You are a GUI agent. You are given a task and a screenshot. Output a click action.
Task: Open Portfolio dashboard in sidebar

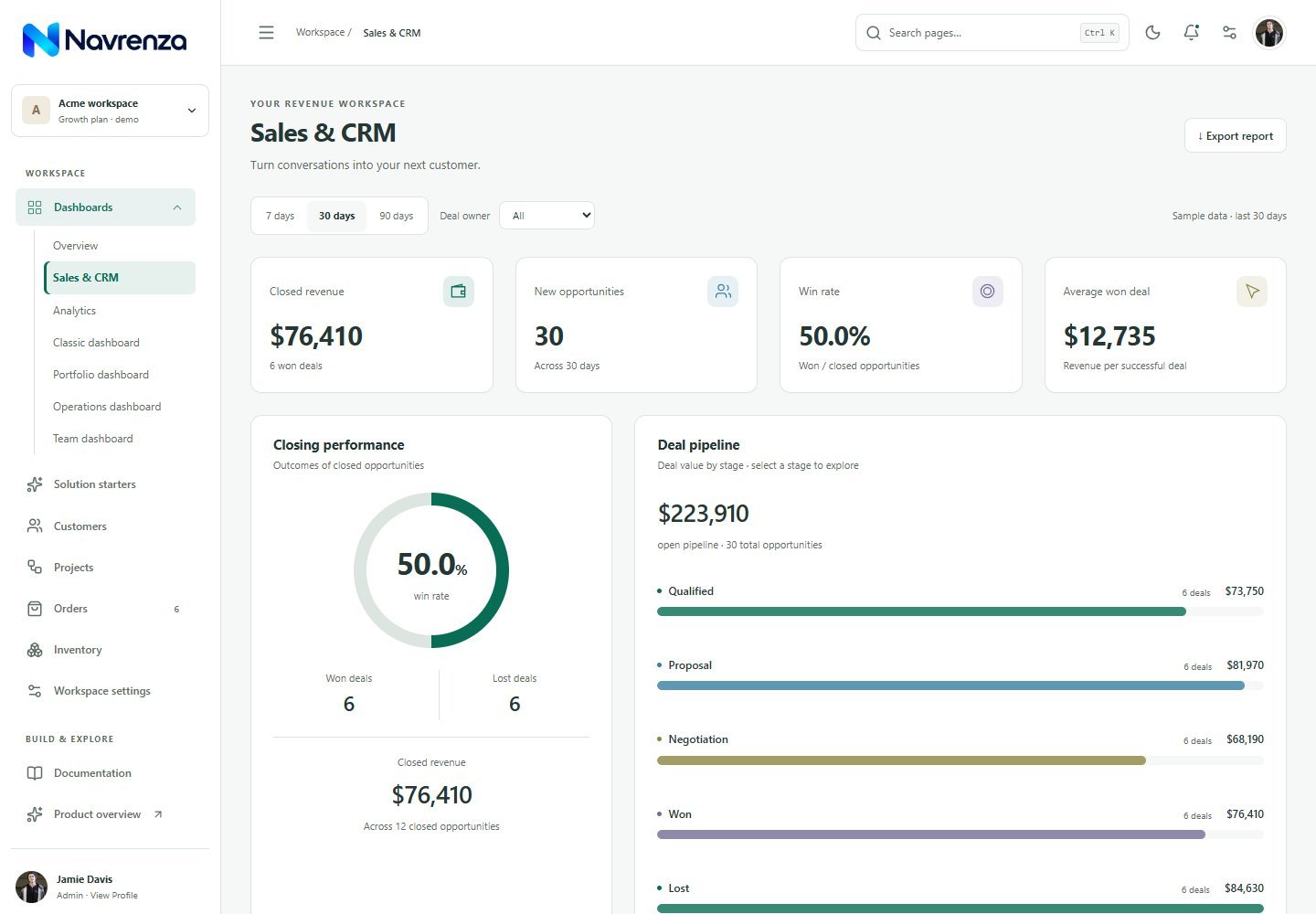tap(120, 375)
